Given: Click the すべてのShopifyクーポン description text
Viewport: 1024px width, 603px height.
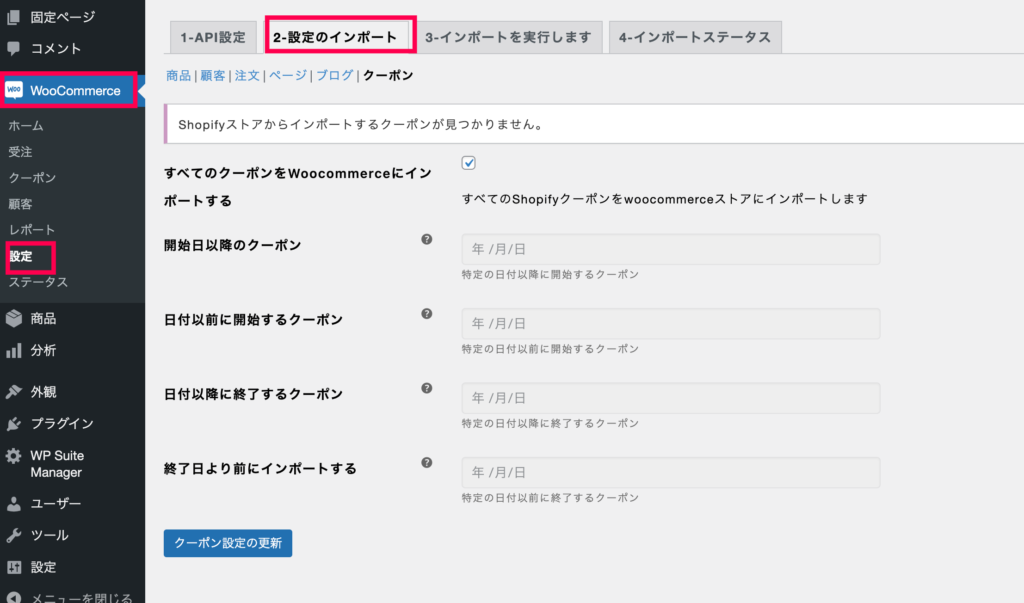Looking at the screenshot, I should pos(665,199).
